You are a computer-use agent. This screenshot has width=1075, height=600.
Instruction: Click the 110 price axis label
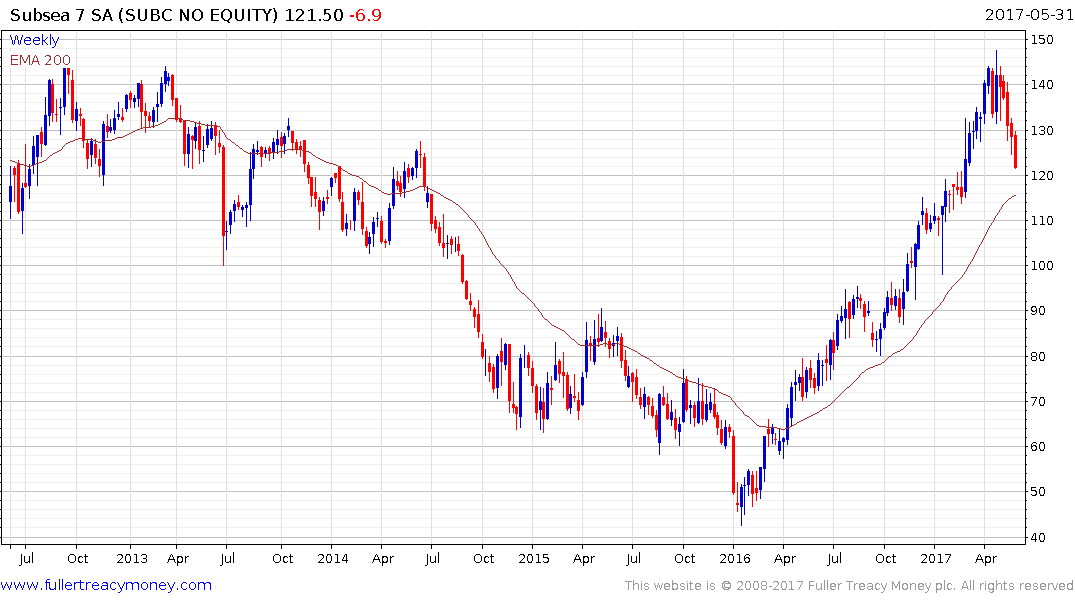[x=1042, y=221]
